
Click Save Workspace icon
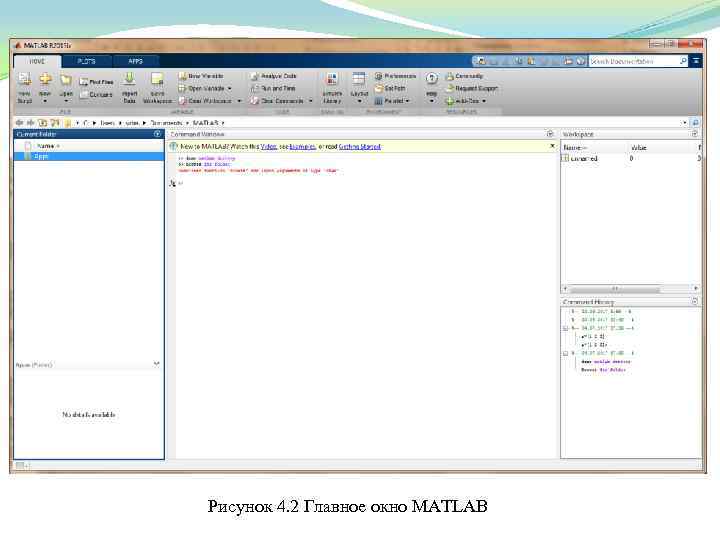coord(157,87)
